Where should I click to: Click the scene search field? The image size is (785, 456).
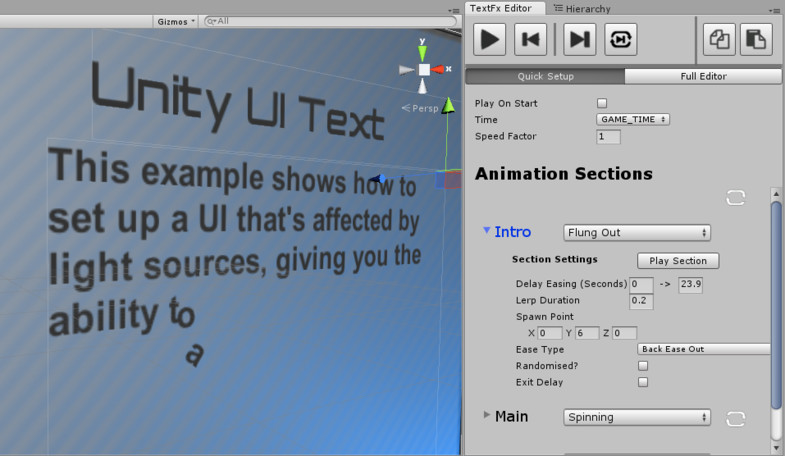click(x=330, y=22)
